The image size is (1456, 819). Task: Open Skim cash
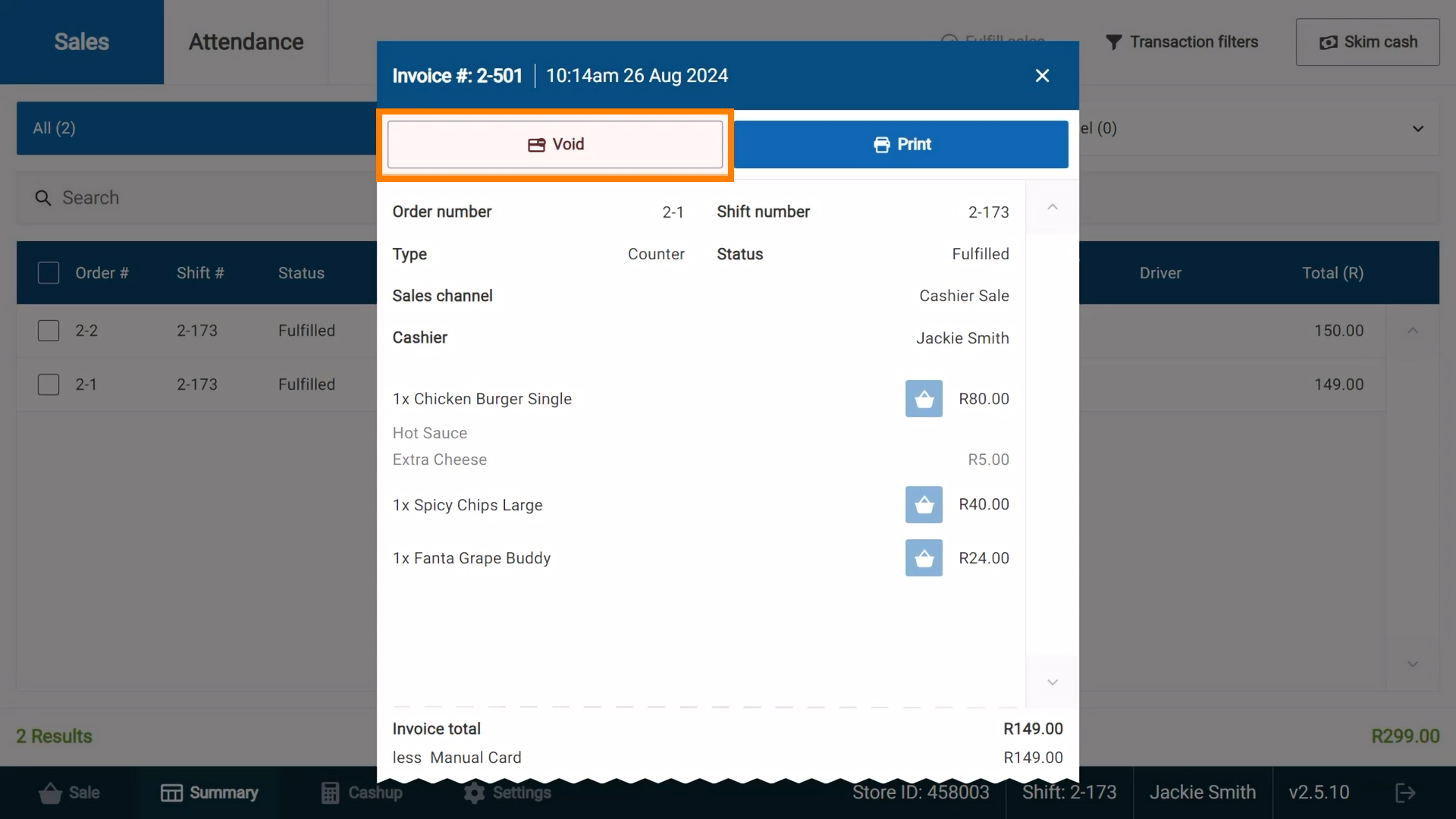coord(1367,42)
